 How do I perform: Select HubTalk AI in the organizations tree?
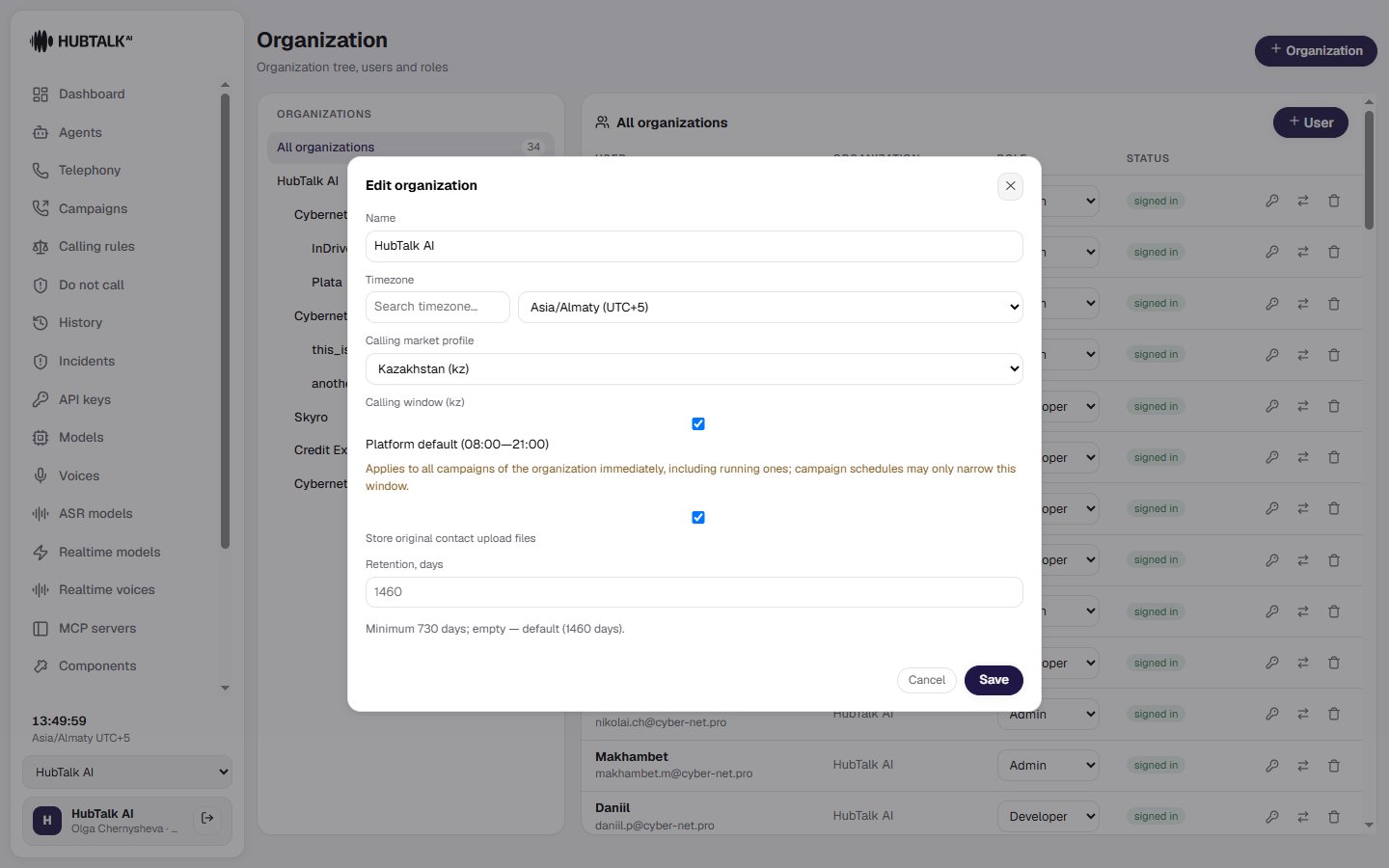[x=308, y=181]
